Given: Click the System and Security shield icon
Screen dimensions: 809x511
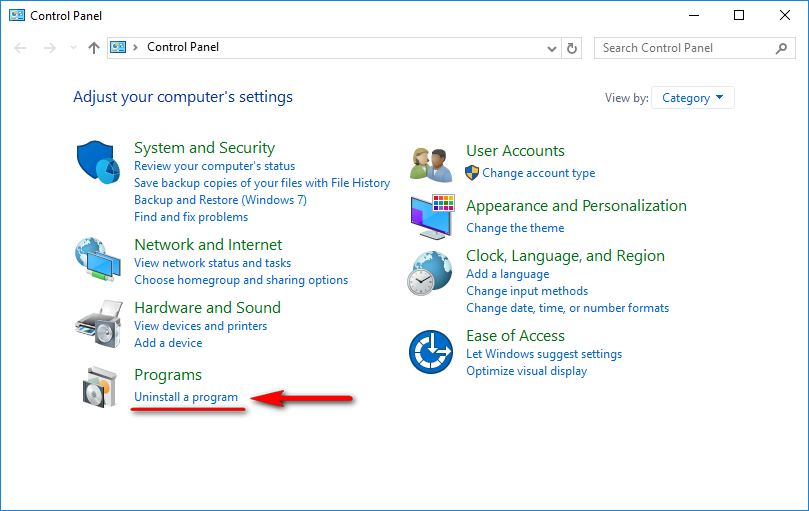Looking at the screenshot, I should click(x=98, y=161).
